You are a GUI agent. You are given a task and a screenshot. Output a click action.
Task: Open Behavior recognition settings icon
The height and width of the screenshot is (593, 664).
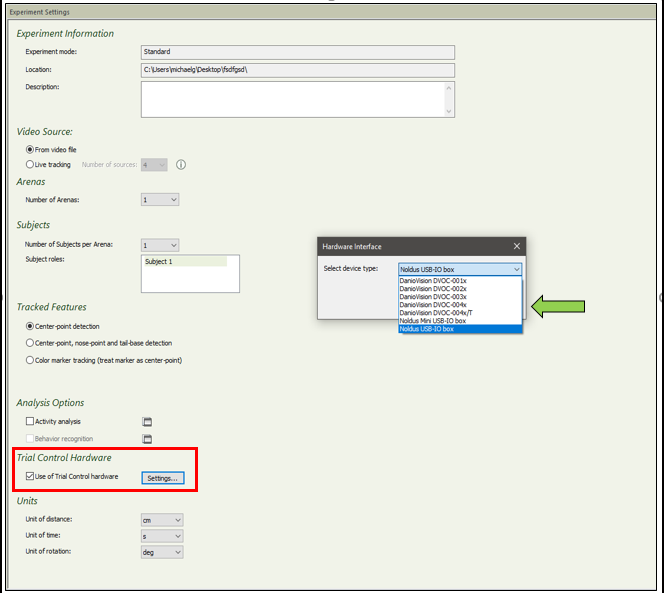pyautogui.click(x=147, y=439)
